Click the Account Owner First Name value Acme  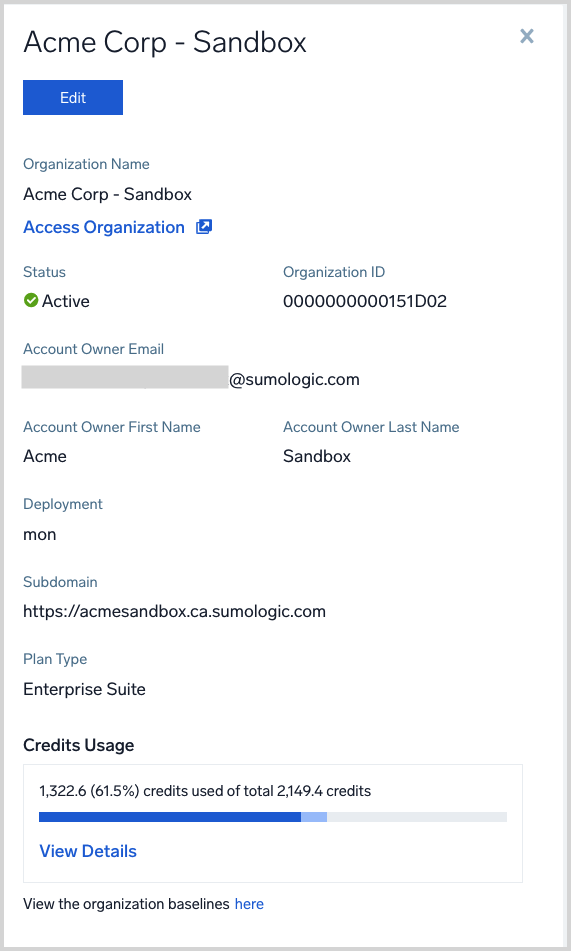pyautogui.click(x=45, y=456)
